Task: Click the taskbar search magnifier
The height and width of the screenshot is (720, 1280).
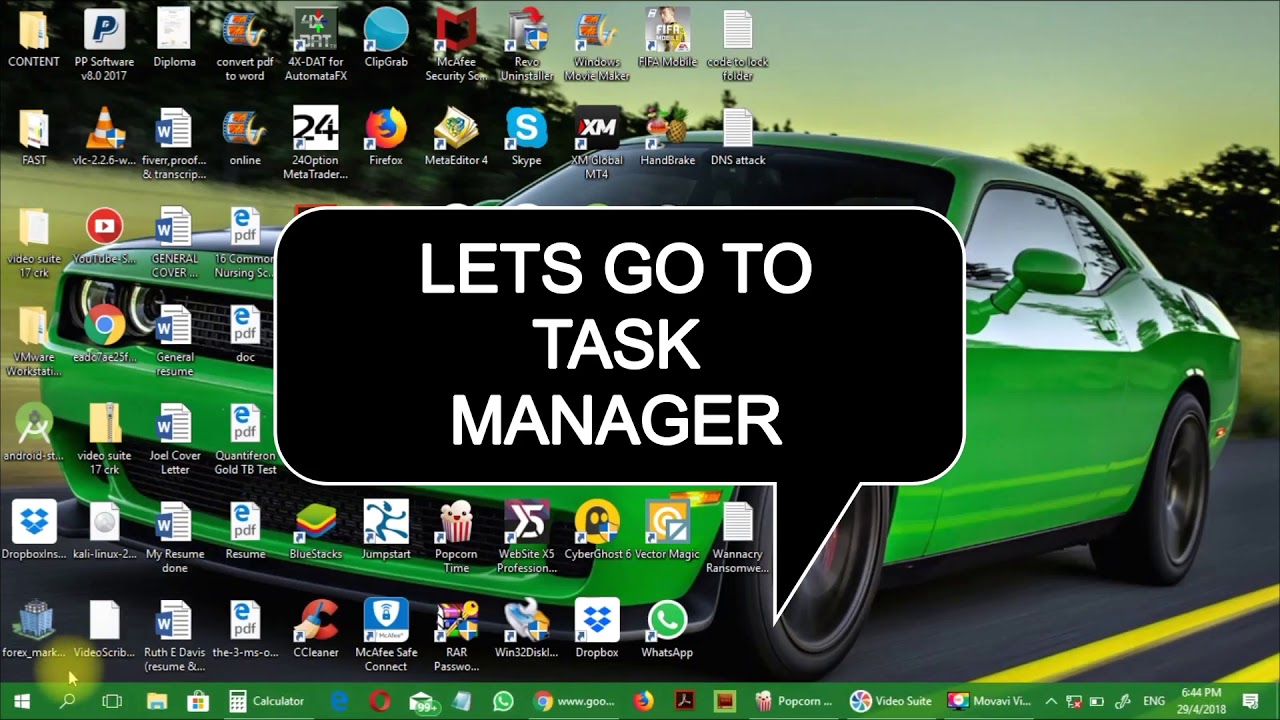Action: [67, 701]
